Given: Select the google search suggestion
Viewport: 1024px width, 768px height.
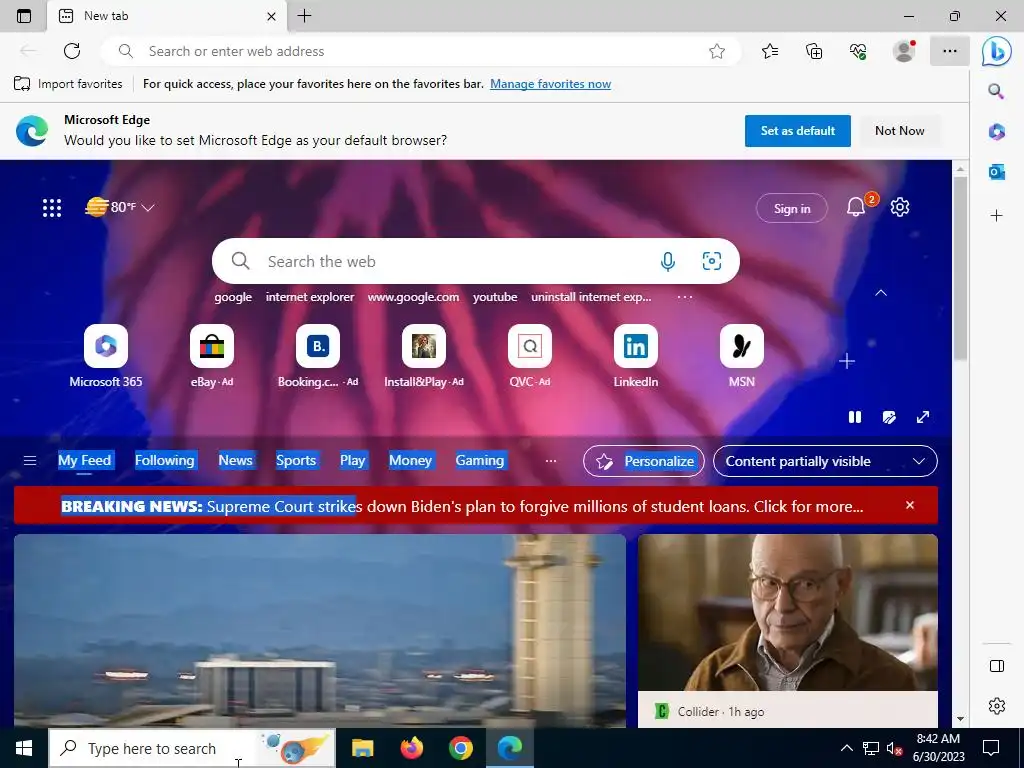Looking at the screenshot, I should coord(233,297).
